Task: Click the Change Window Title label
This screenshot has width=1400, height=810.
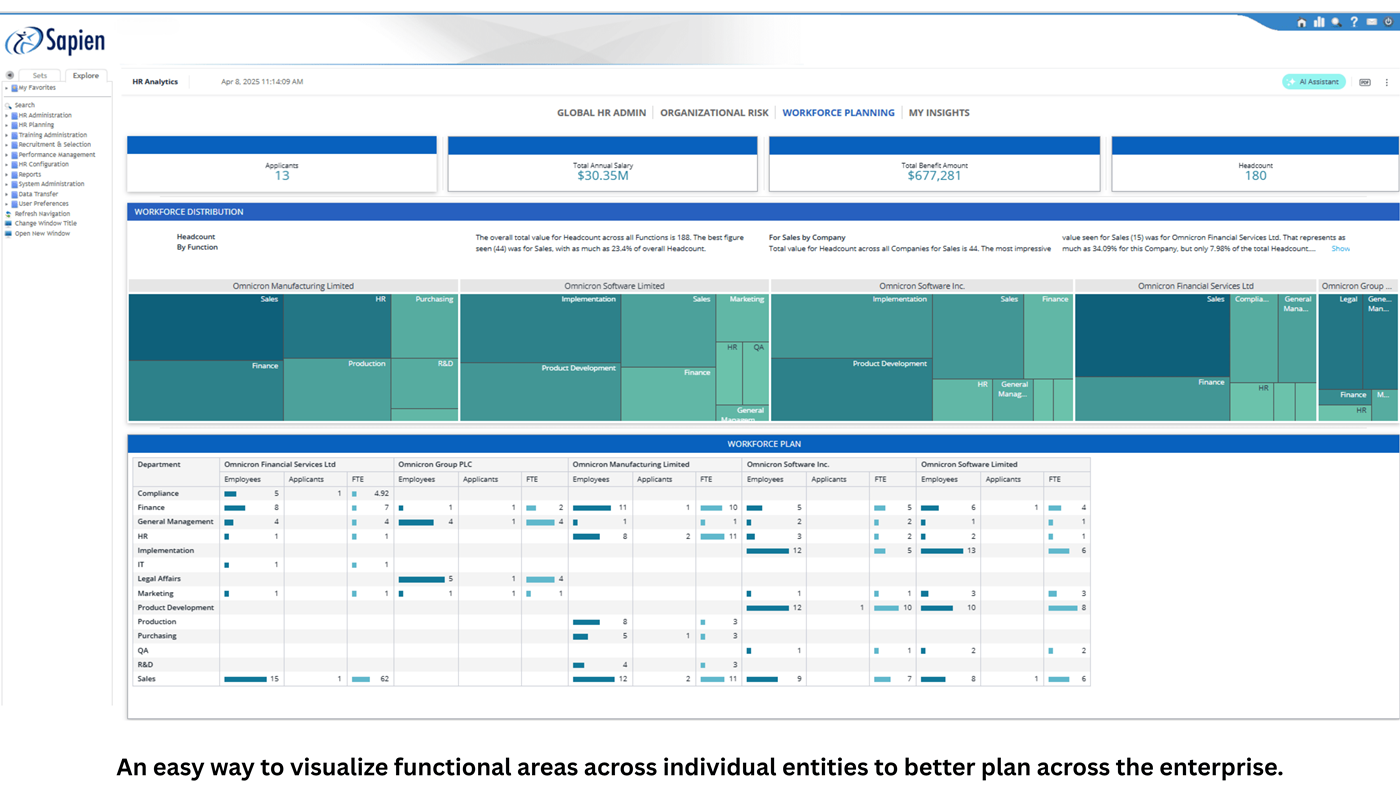Action: pyautogui.click(x=45, y=224)
